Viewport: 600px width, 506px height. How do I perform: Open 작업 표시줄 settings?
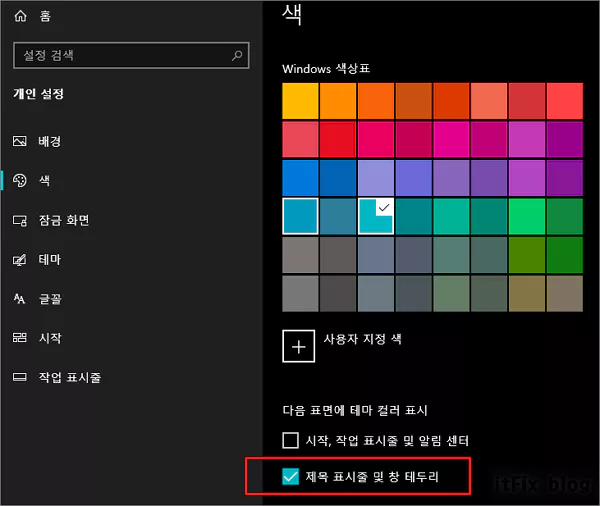(70, 377)
